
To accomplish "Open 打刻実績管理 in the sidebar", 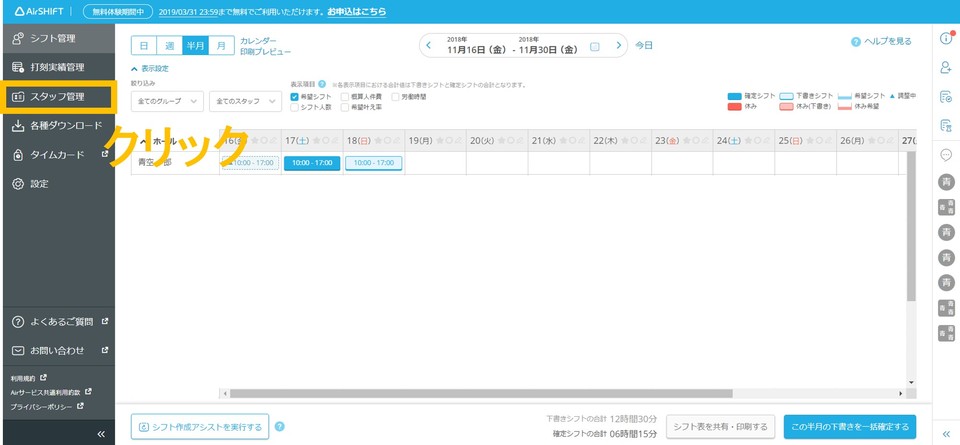I will pos(57,67).
